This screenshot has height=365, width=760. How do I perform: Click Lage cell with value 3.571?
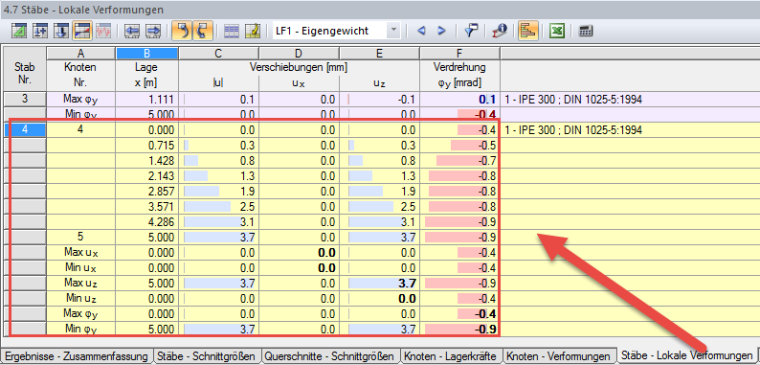pos(147,206)
